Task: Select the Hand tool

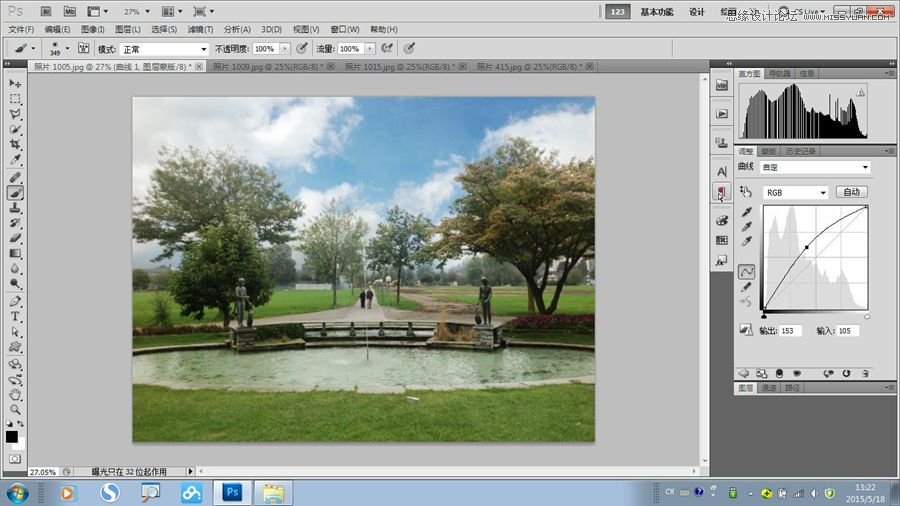Action: (15, 395)
